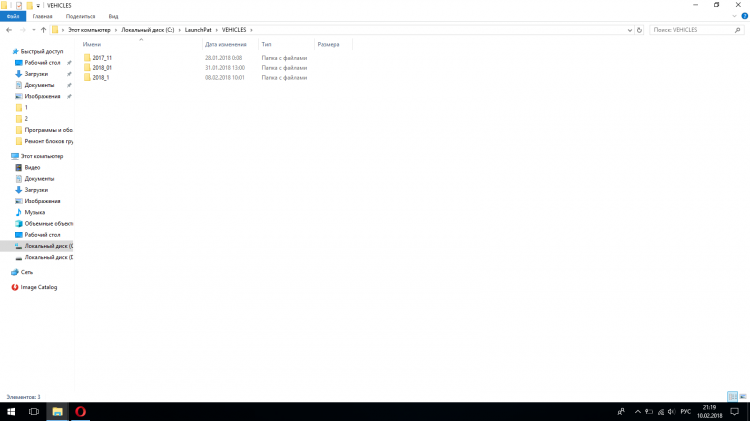This screenshot has height=421, width=750.
Task: Open the Opera browser from taskbar
Action: click(81, 411)
